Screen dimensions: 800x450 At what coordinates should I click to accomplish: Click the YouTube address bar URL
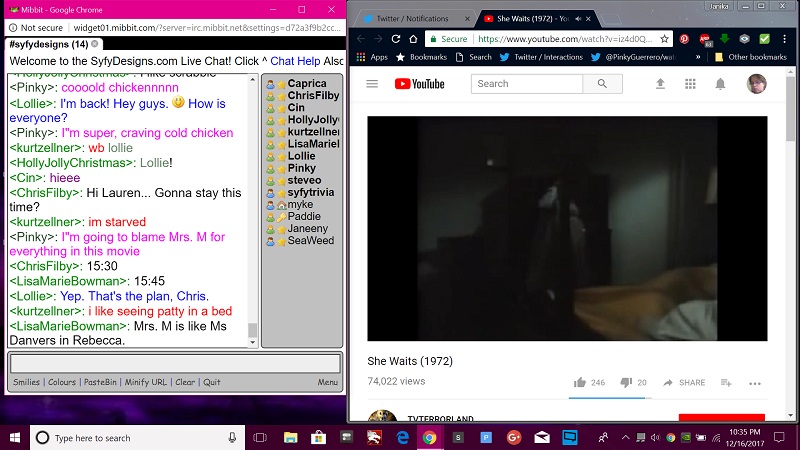click(565, 39)
